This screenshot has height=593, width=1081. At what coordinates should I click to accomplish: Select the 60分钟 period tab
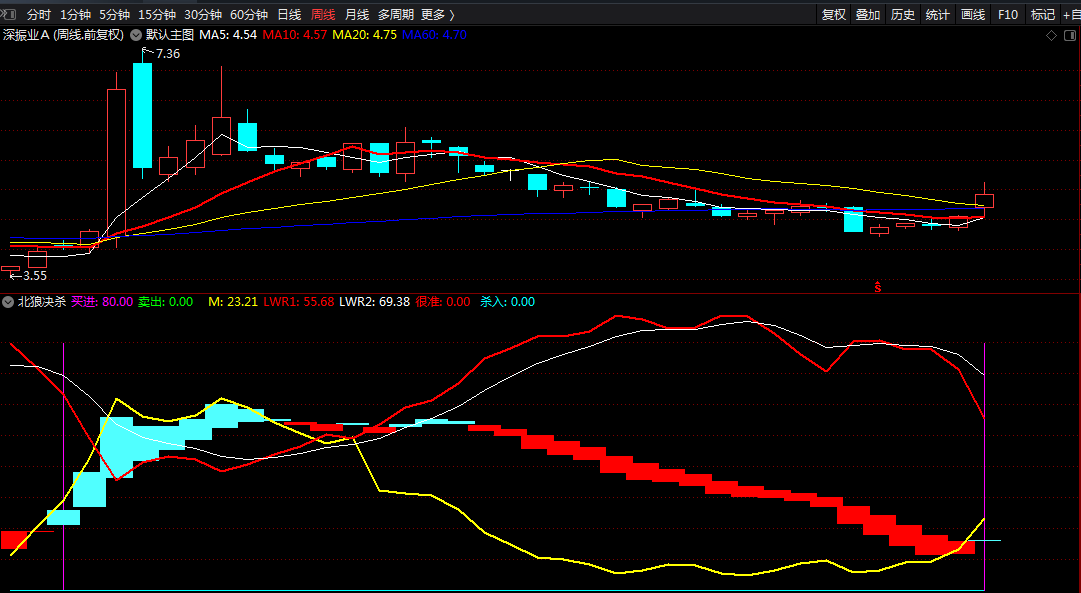[249, 14]
